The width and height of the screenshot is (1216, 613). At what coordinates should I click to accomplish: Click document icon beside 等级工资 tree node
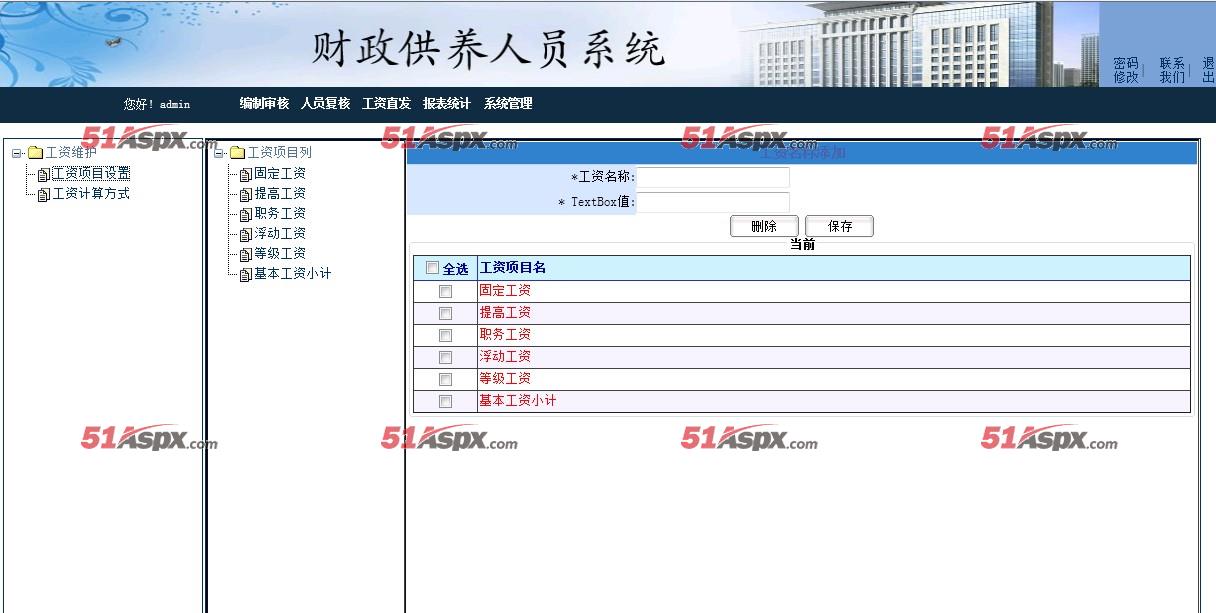[x=246, y=254]
